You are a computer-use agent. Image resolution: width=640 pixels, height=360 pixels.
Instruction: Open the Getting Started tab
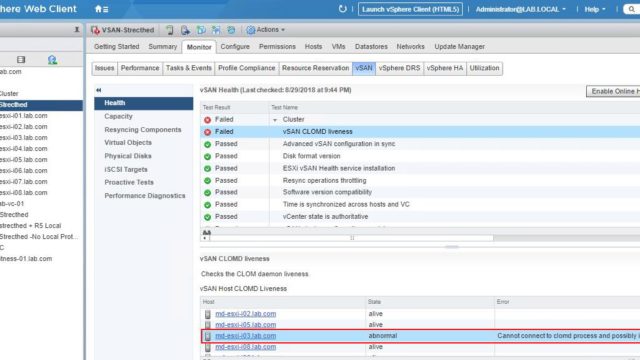click(x=117, y=47)
